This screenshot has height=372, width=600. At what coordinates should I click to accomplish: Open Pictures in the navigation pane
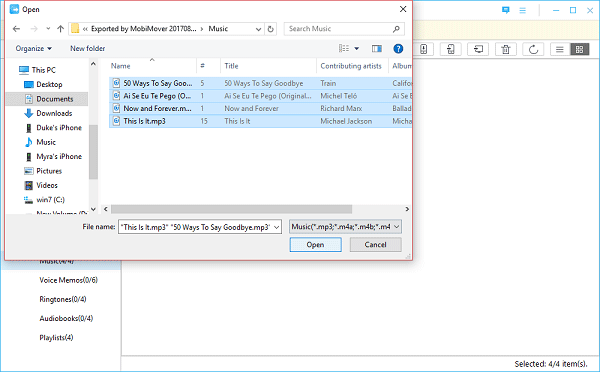click(x=49, y=171)
